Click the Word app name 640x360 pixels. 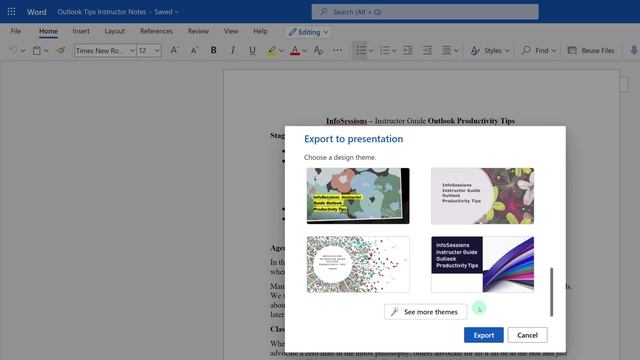(37, 12)
